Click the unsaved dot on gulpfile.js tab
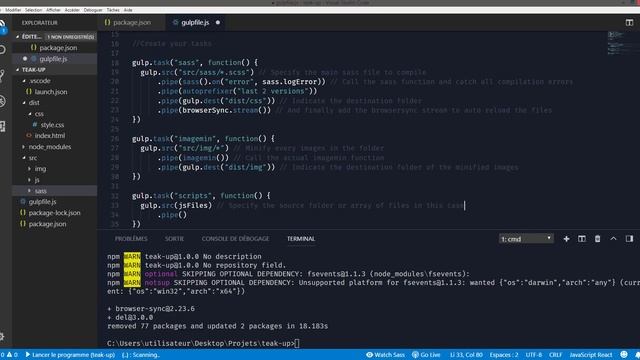640x360 pixels. coord(218,22)
